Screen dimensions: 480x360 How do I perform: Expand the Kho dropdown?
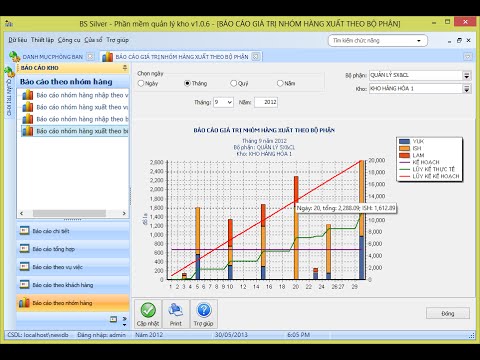(467, 89)
